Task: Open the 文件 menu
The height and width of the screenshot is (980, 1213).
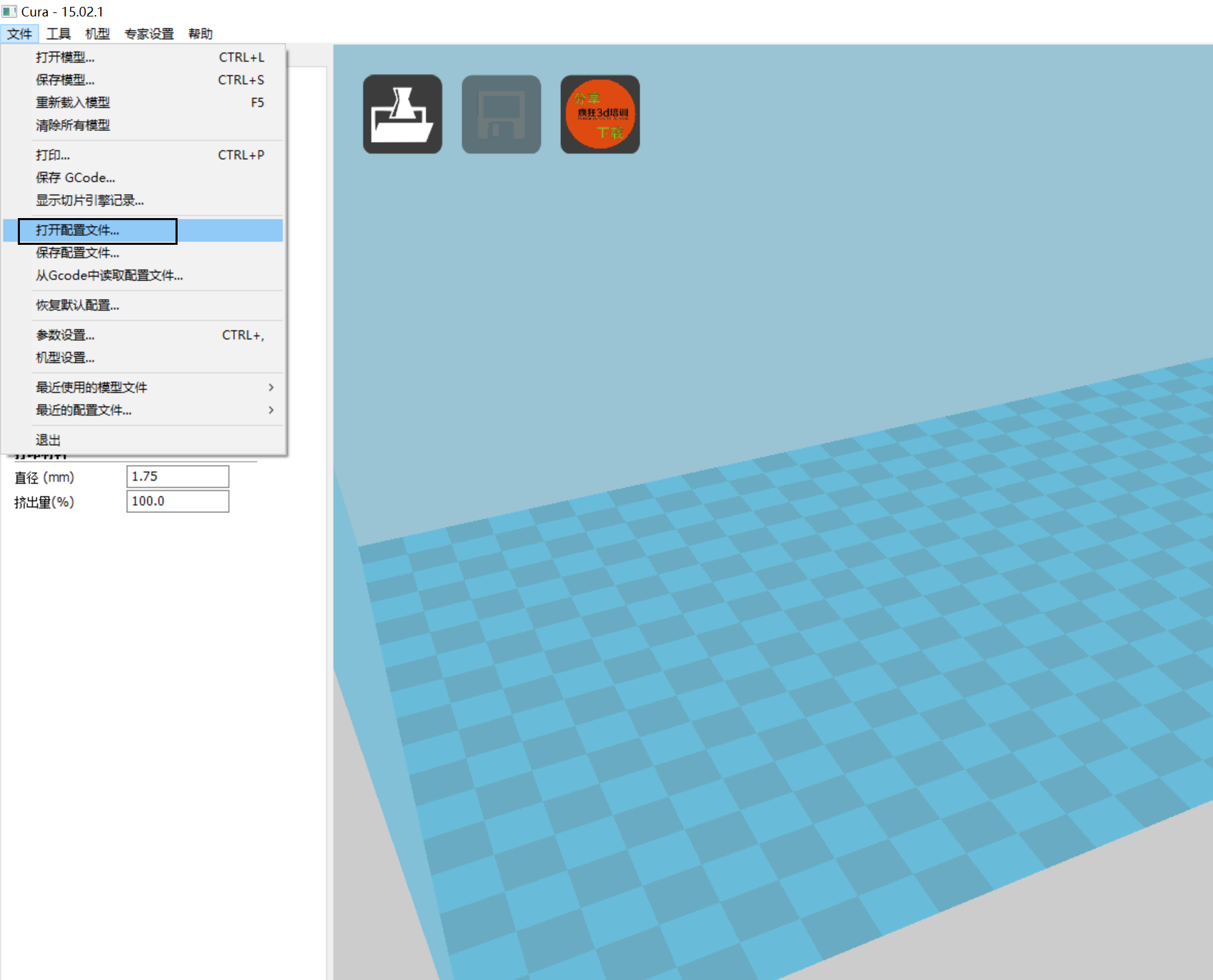Action: tap(20, 34)
